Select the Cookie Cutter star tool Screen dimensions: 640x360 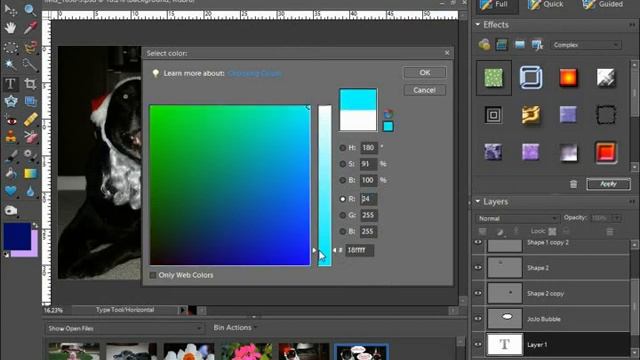[11, 101]
